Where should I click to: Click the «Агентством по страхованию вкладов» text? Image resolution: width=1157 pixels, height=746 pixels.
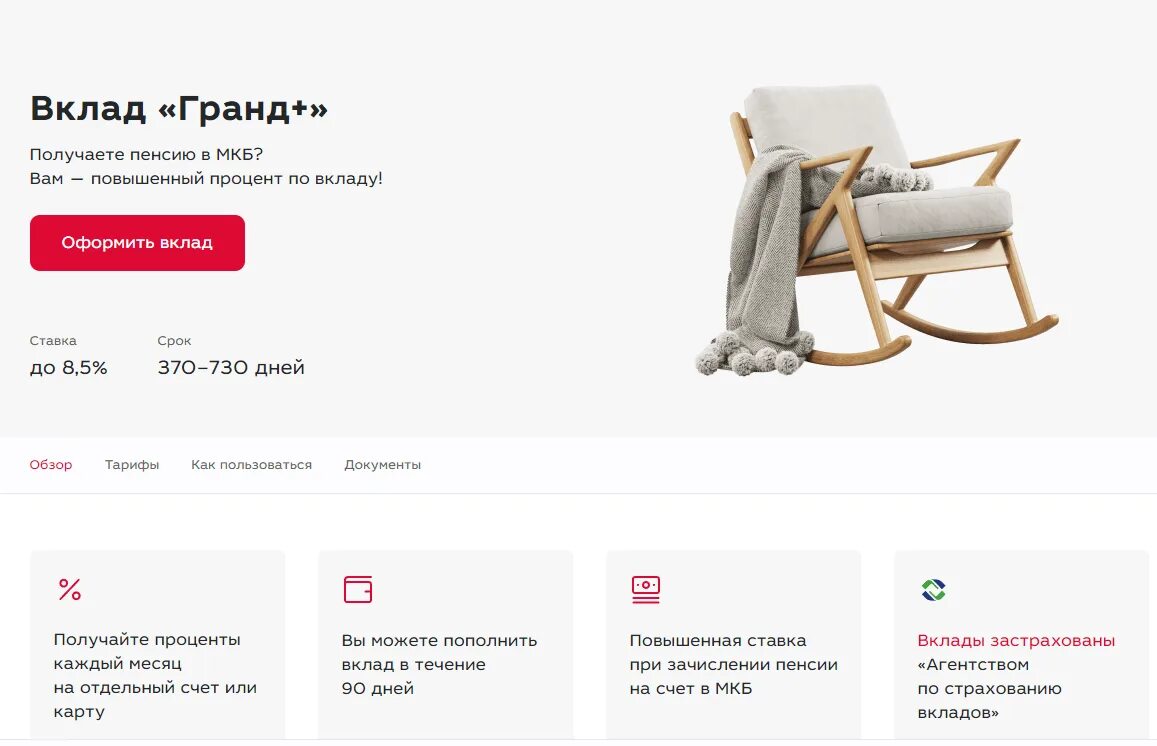[x=990, y=688]
